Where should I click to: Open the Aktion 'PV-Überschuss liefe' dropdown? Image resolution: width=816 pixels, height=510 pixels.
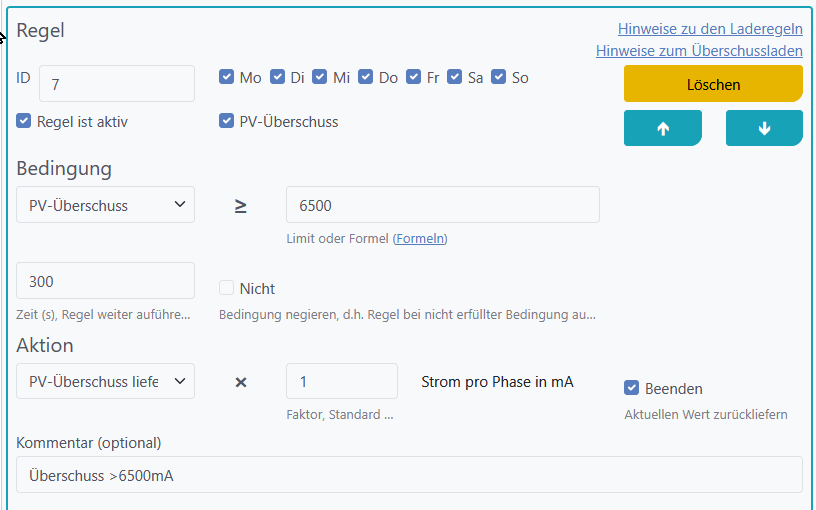click(x=105, y=381)
